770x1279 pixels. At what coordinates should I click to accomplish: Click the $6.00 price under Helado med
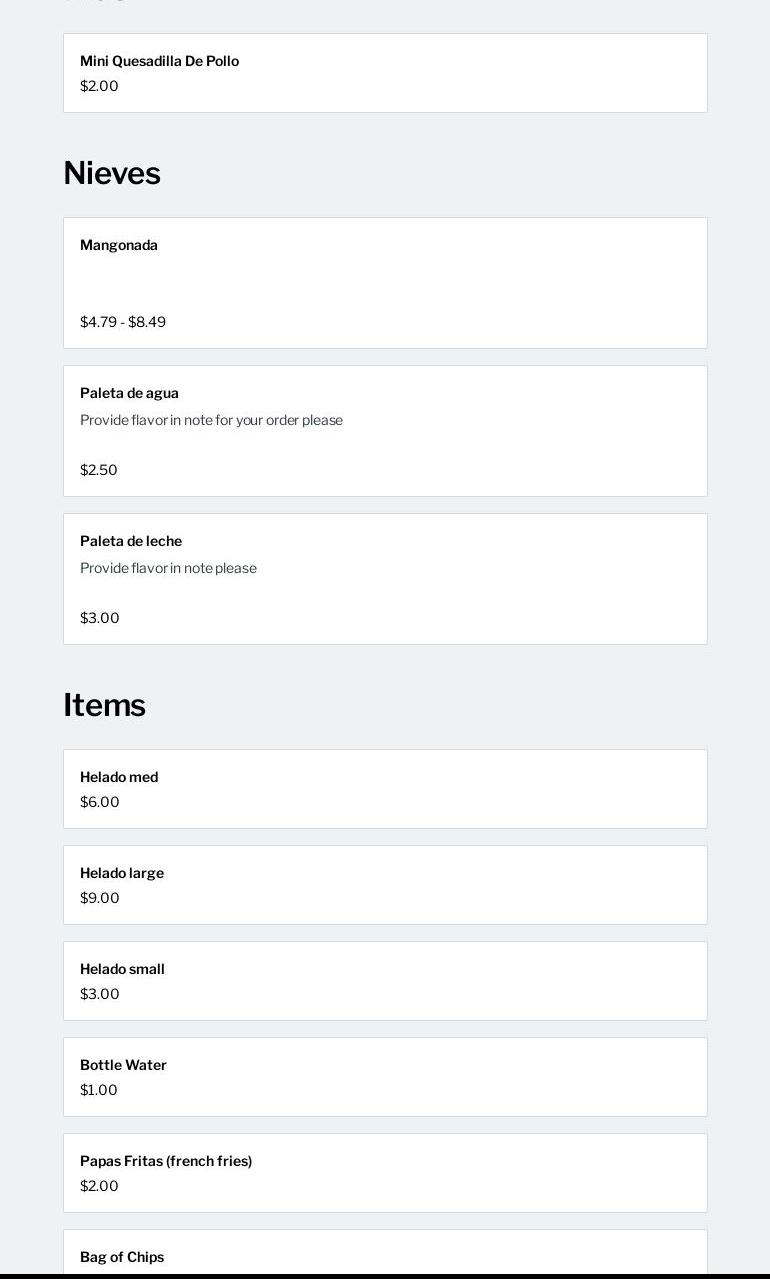click(x=100, y=802)
